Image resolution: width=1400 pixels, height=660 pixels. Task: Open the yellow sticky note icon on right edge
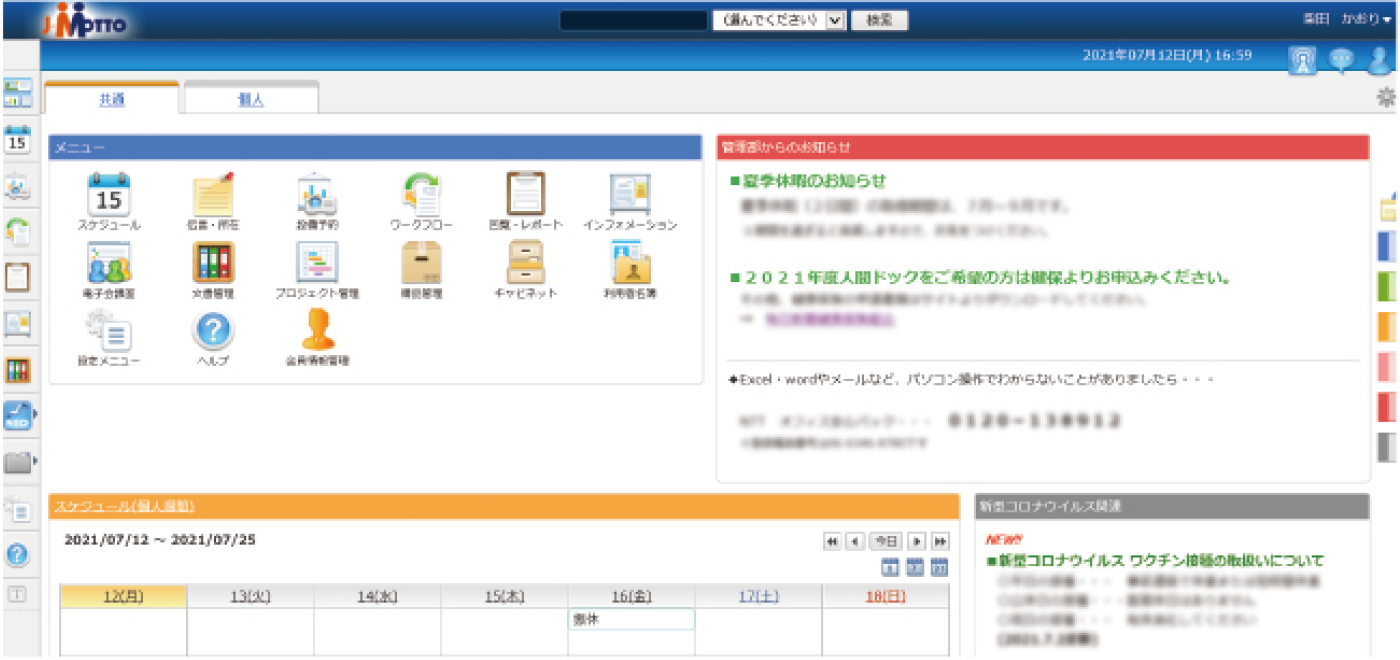(1389, 208)
